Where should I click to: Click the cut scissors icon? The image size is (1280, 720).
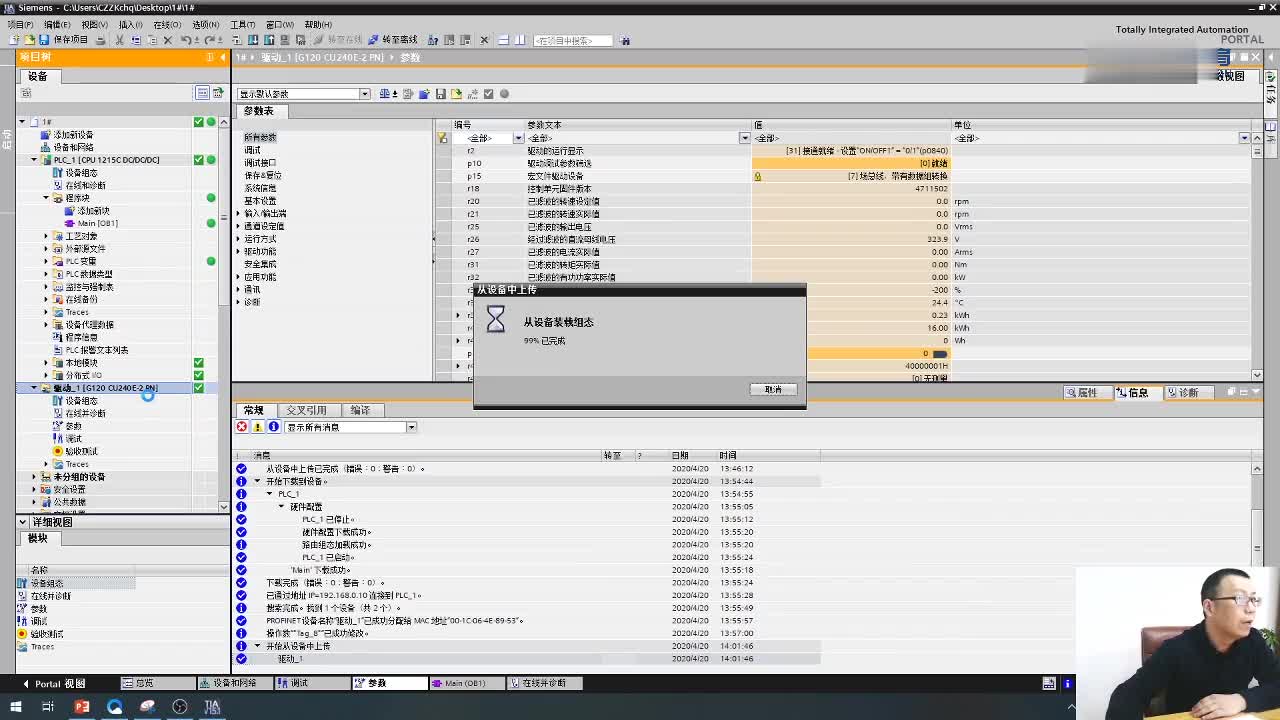pyautogui.click(x=119, y=40)
